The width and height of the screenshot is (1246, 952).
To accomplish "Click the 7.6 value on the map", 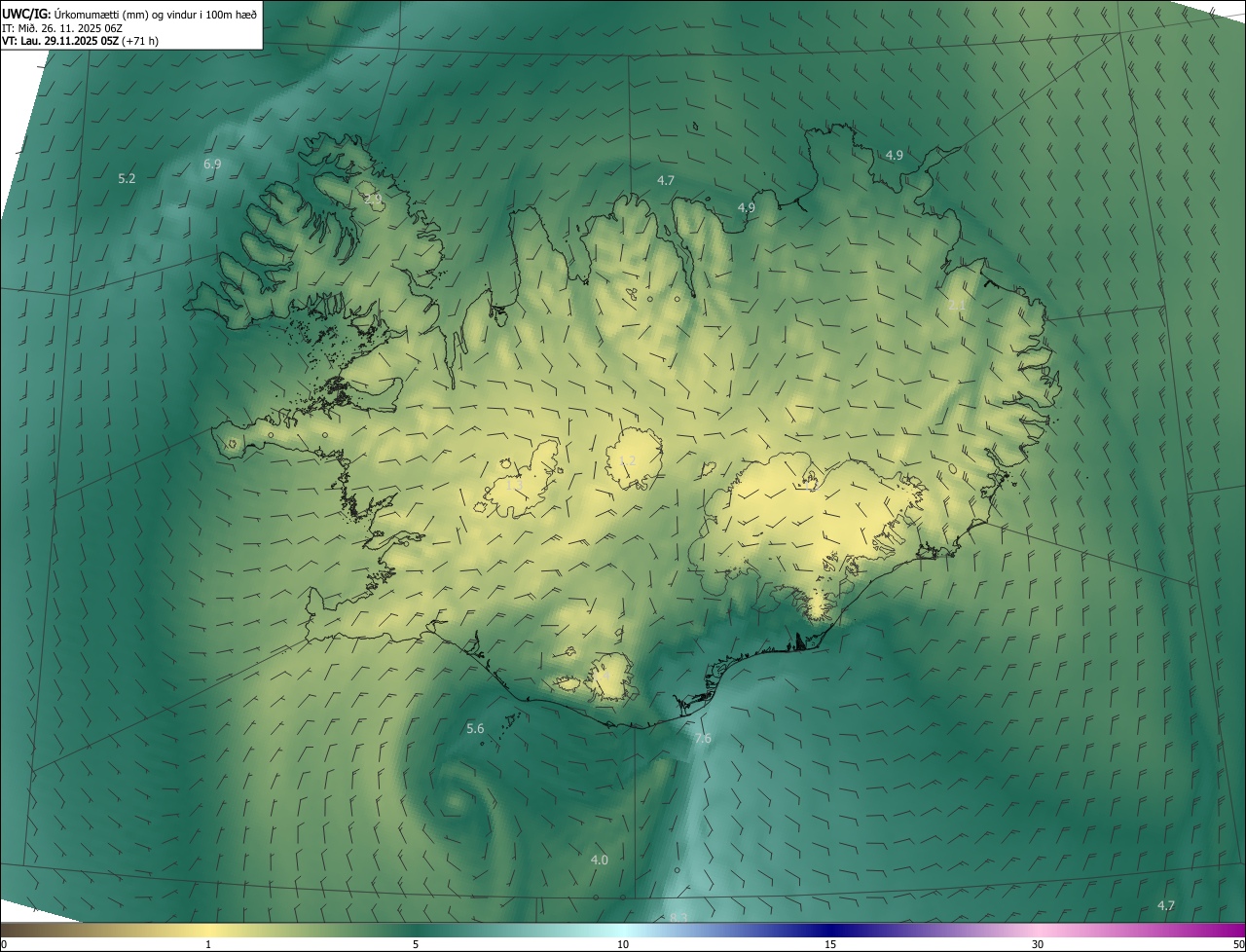I will click(x=703, y=739).
